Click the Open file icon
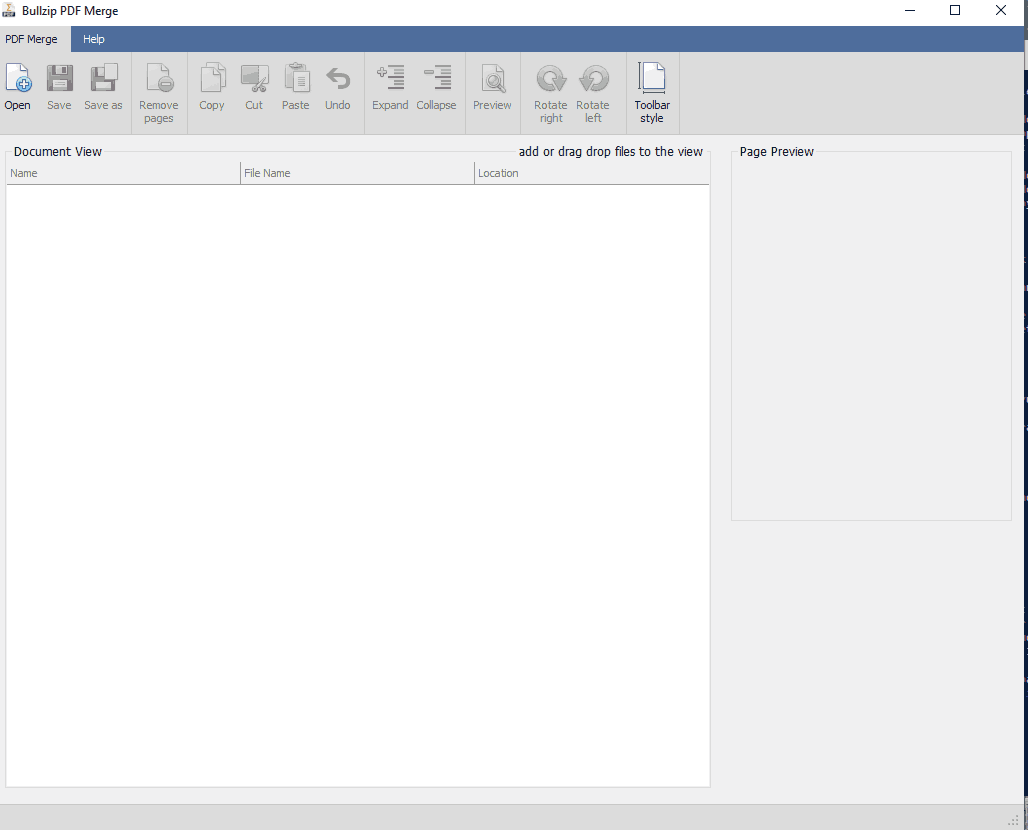This screenshot has width=1028, height=830. click(x=18, y=79)
